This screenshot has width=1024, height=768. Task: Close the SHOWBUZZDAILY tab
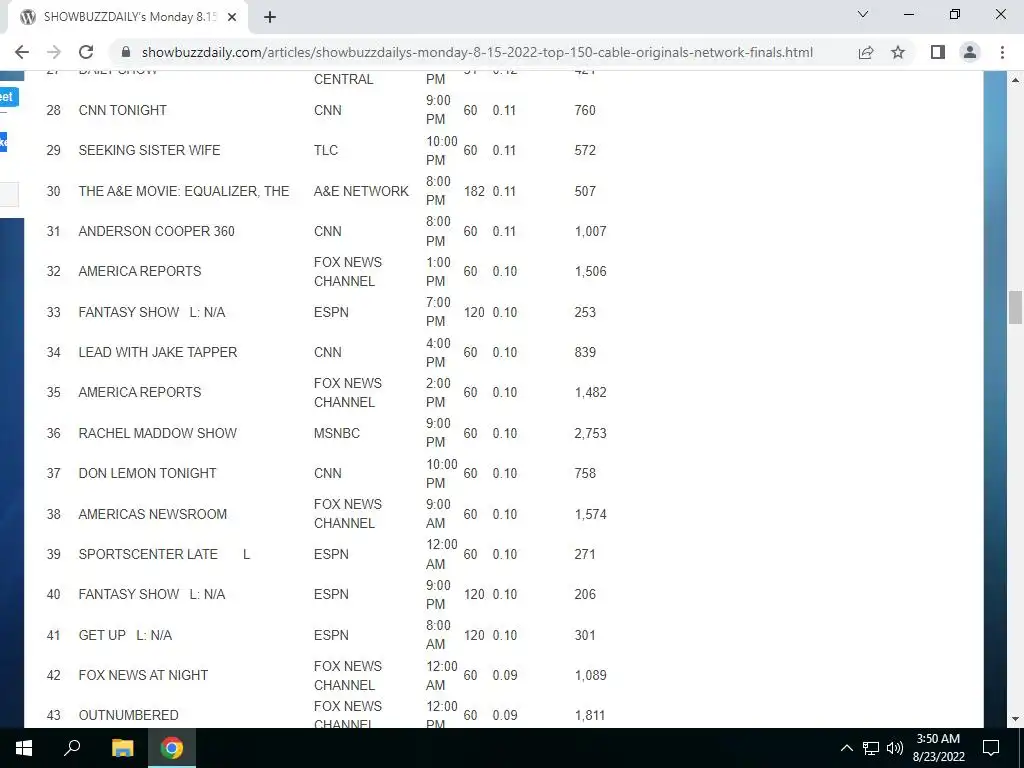232,18
